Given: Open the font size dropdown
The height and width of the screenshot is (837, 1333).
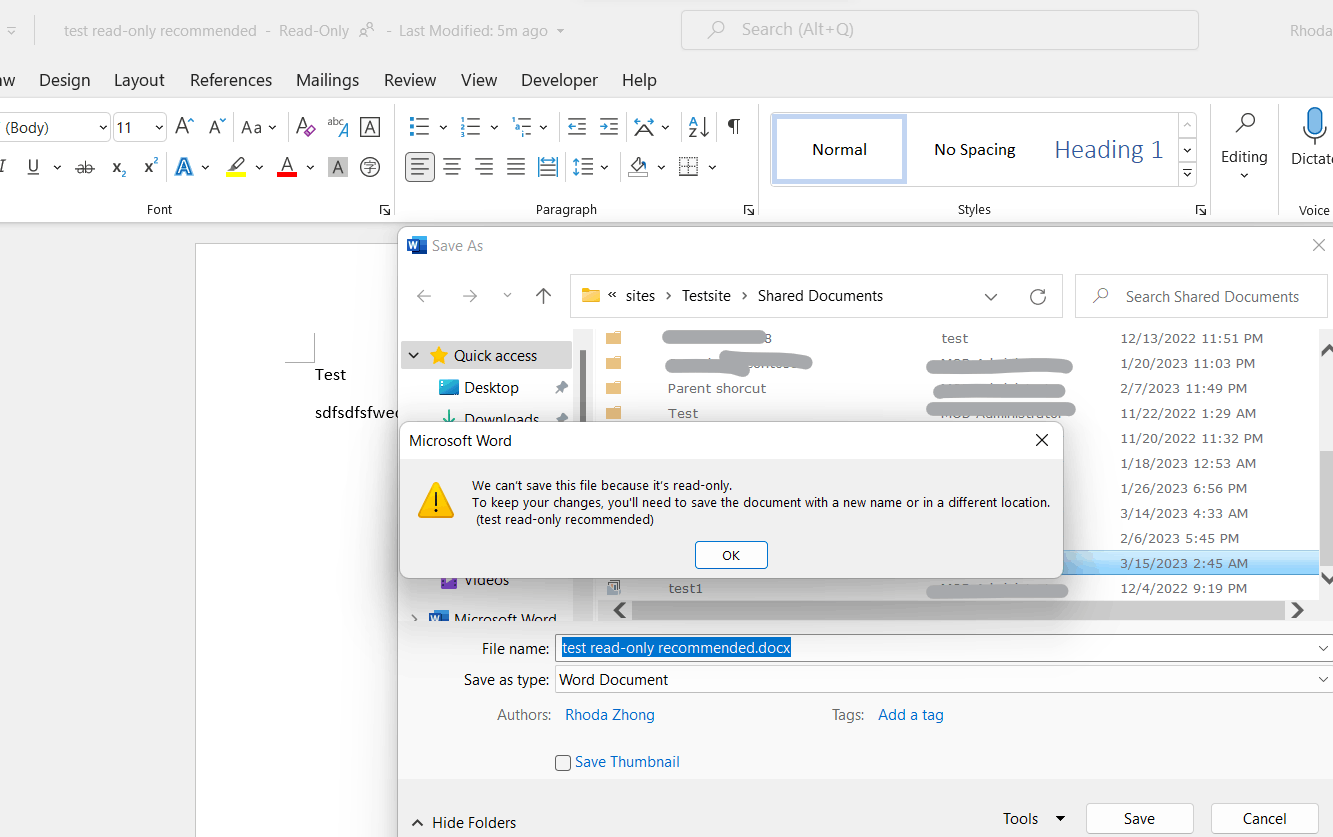Looking at the screenshot, I should point(159,127).
